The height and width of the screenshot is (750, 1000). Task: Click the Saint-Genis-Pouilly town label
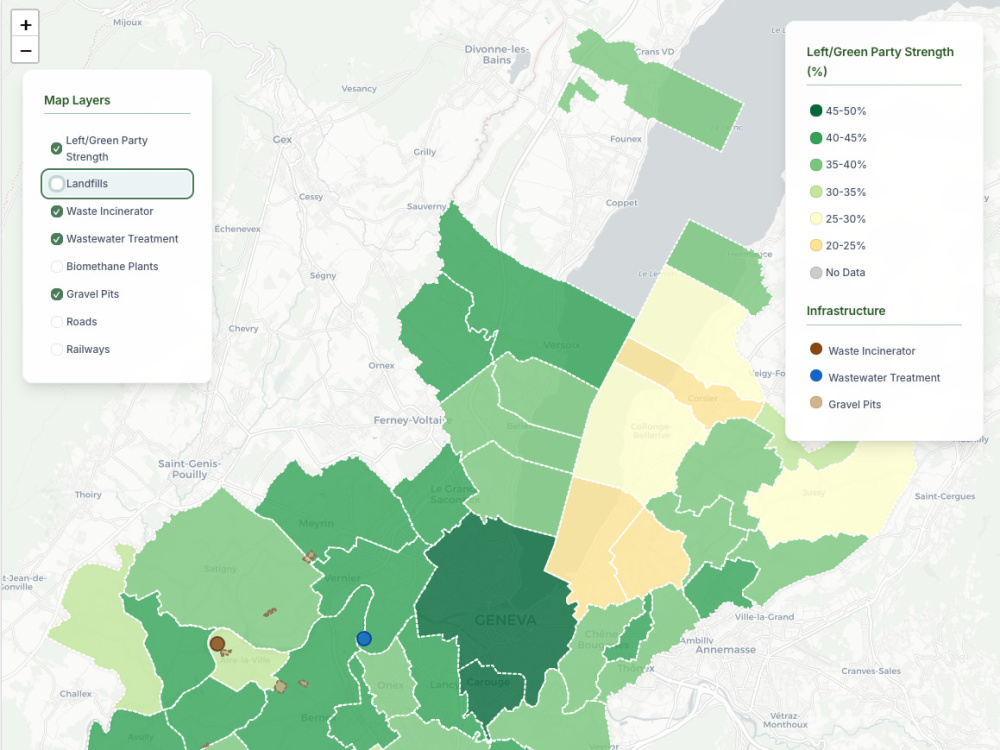(189, 469)
